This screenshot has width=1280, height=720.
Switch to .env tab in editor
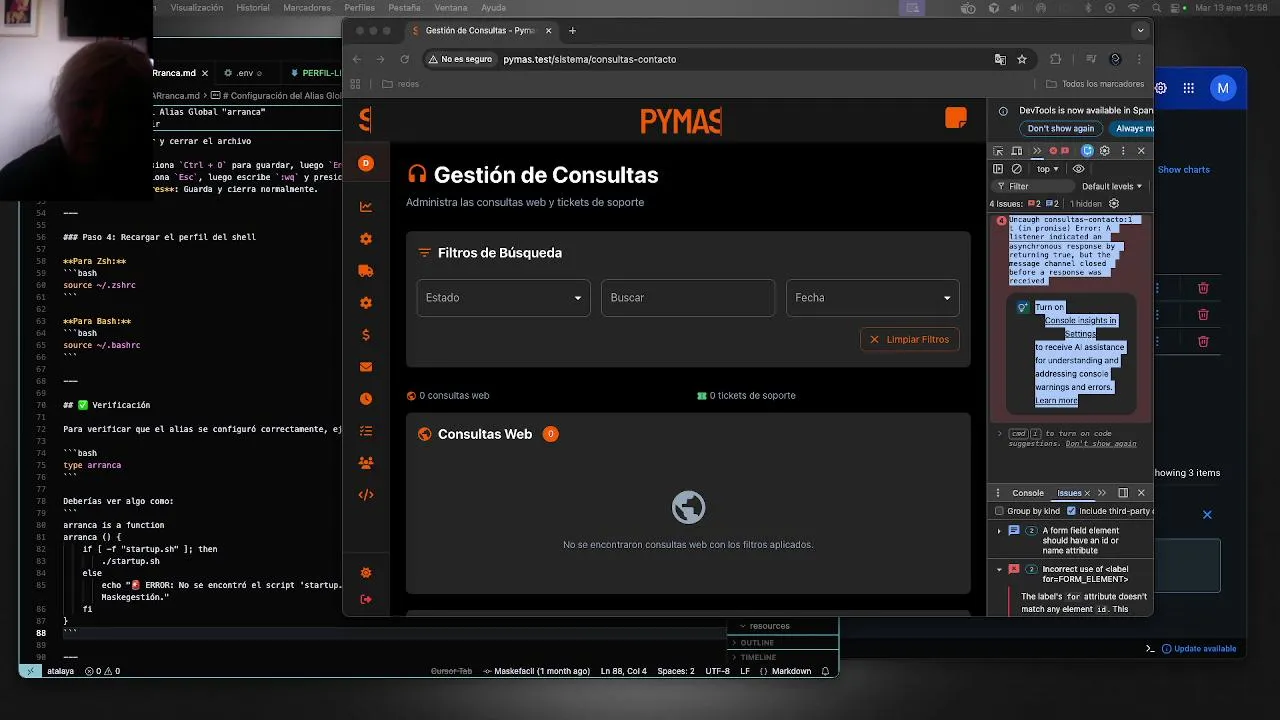(245, 73)
